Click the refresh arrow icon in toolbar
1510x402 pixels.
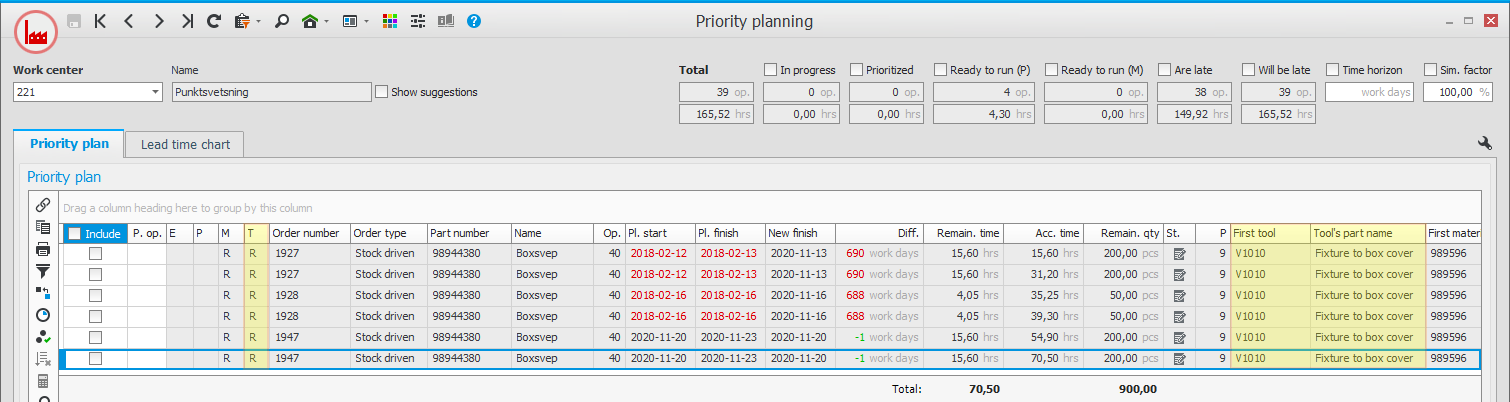click(x=214, y=21)
